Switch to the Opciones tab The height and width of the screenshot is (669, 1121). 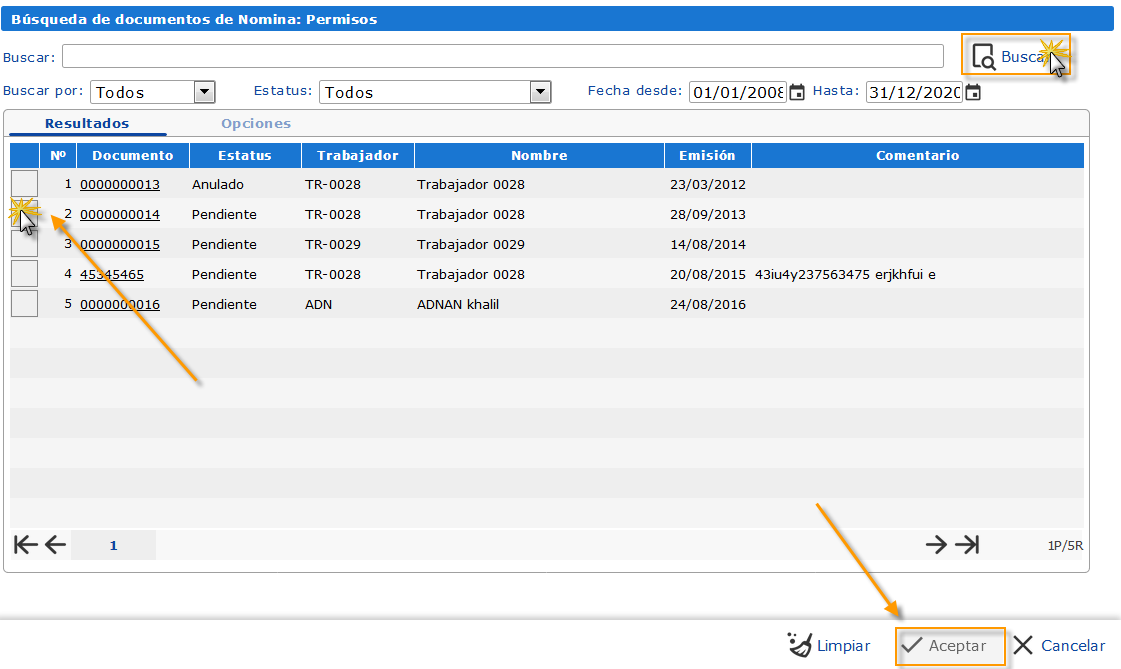click(x=256, y=124)
